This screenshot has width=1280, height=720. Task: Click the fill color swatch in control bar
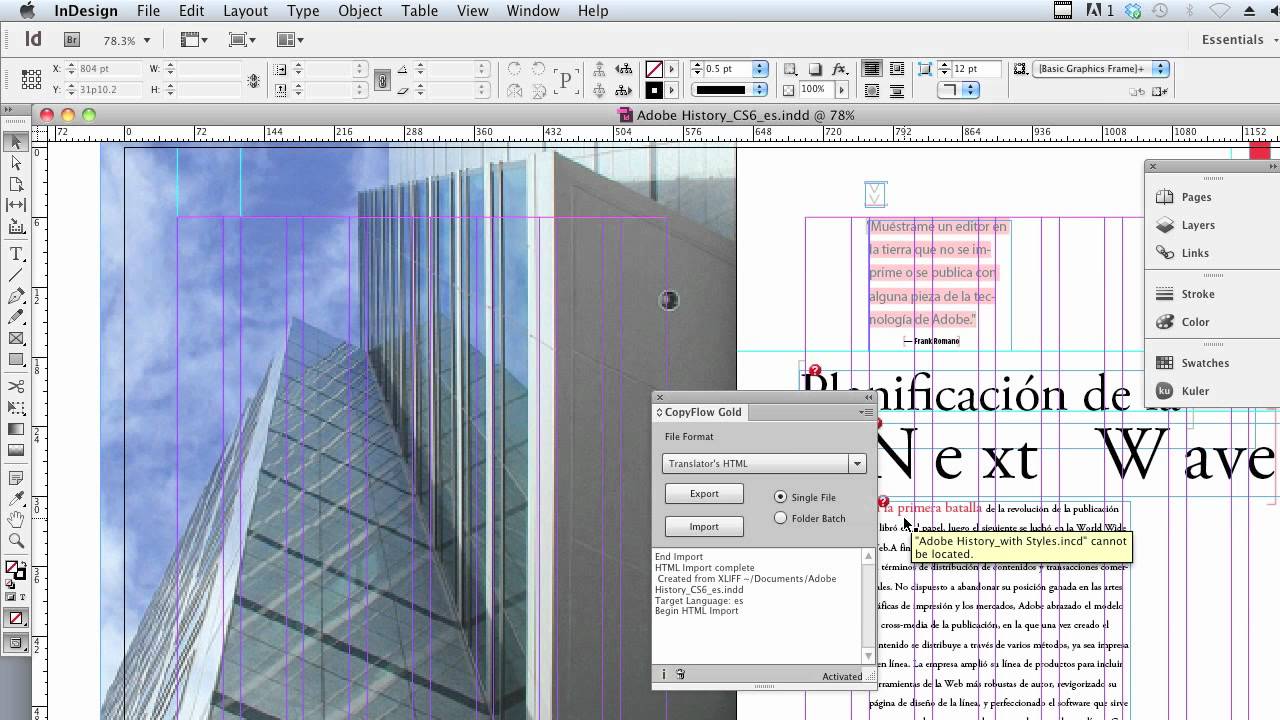(654, 69)
